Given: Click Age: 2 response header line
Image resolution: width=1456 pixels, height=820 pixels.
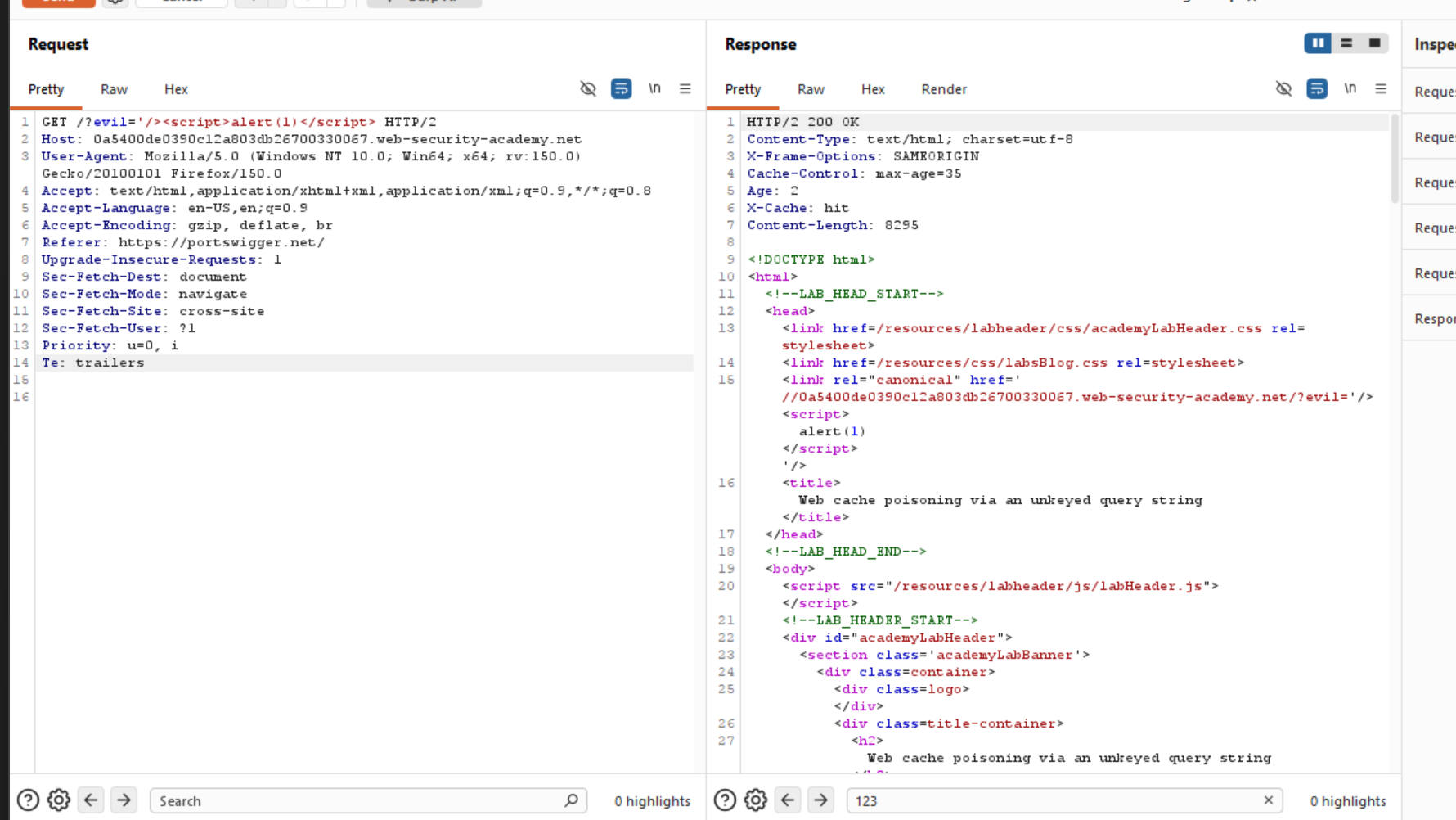Looking at the screenshot, I should click(x=772, y=191).
